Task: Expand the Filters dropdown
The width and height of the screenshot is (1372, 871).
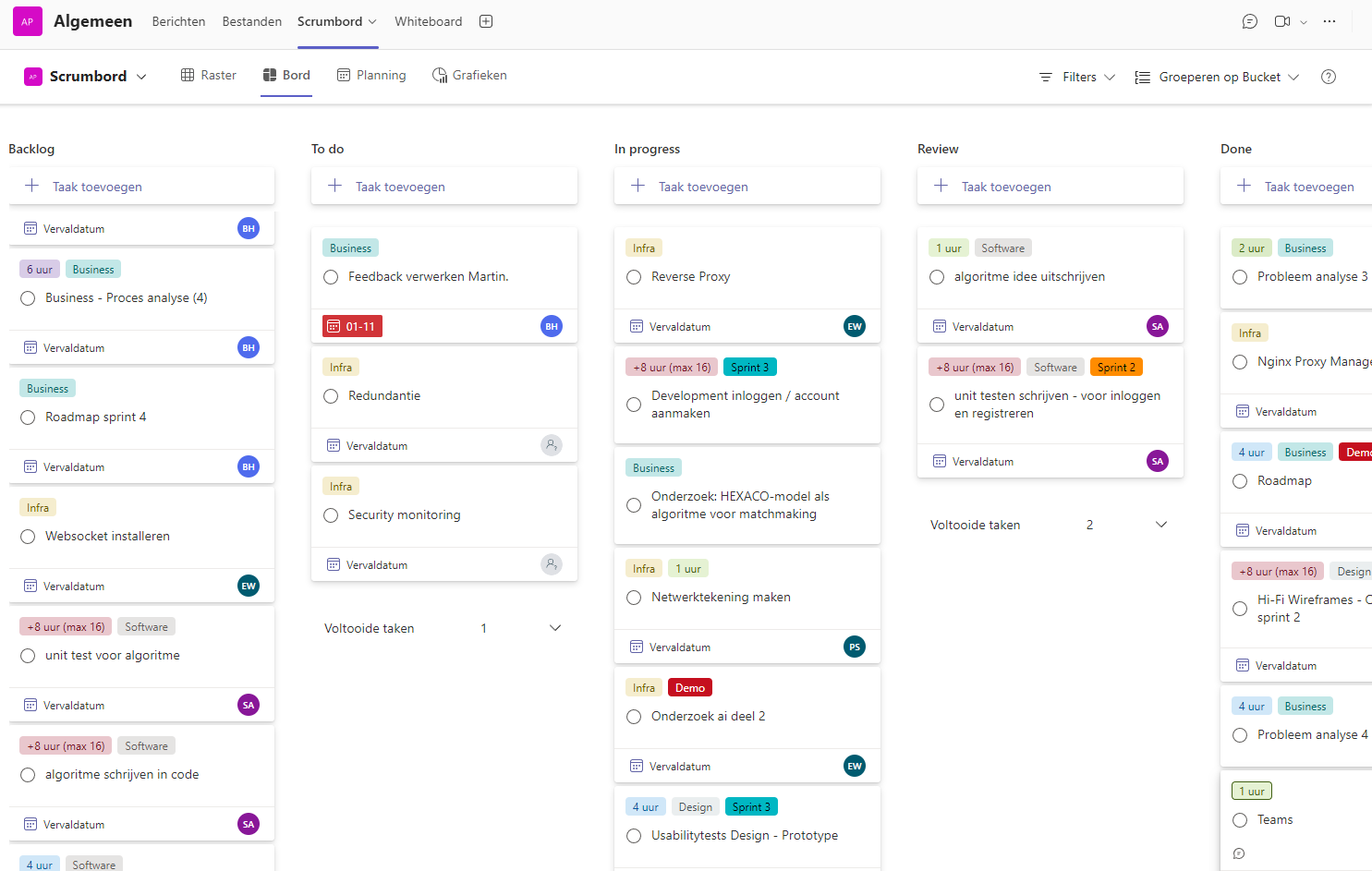Action: coord(1077,77)
